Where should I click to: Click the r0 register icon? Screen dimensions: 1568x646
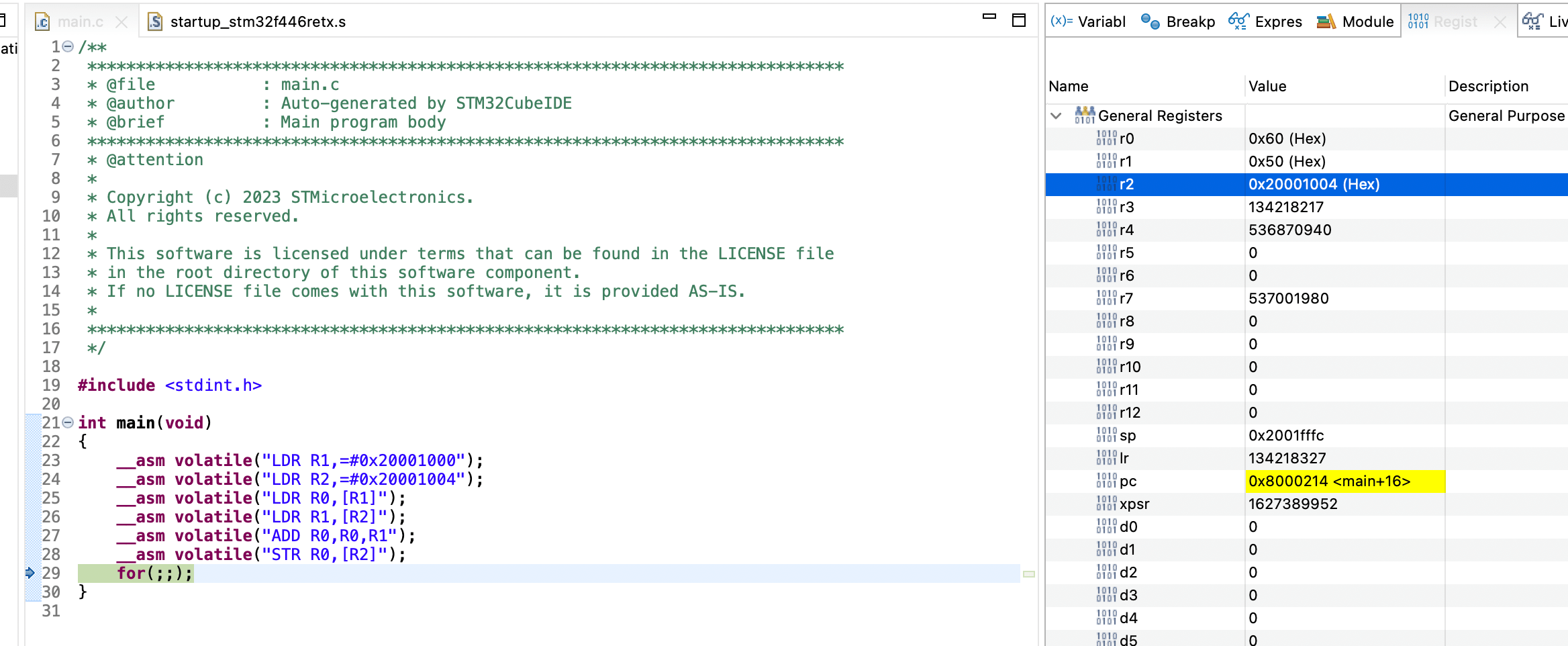coord(1107,138)
